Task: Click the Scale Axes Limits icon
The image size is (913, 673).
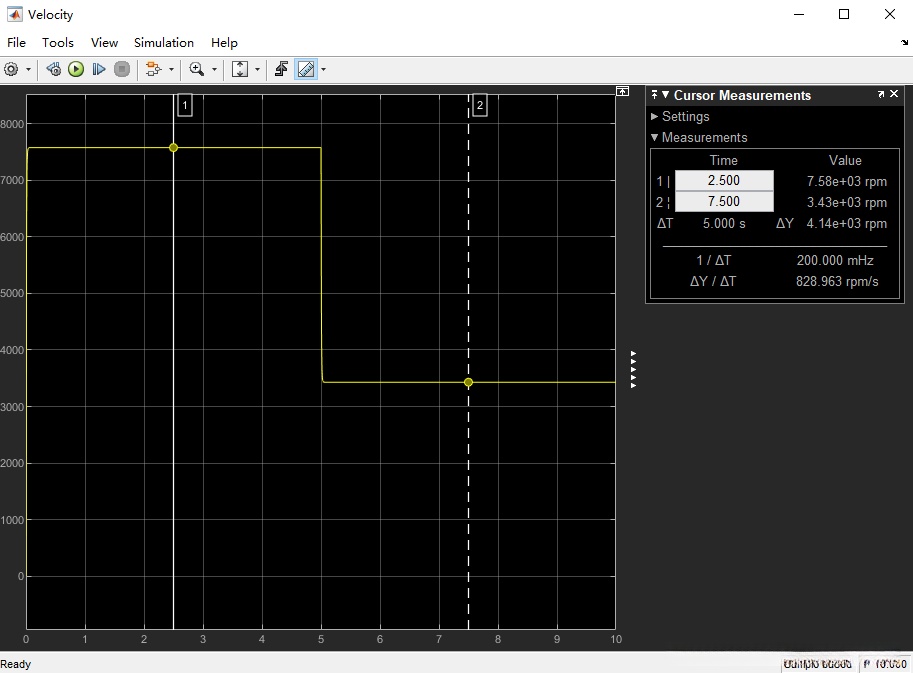Action: click(x=240, y=69)
